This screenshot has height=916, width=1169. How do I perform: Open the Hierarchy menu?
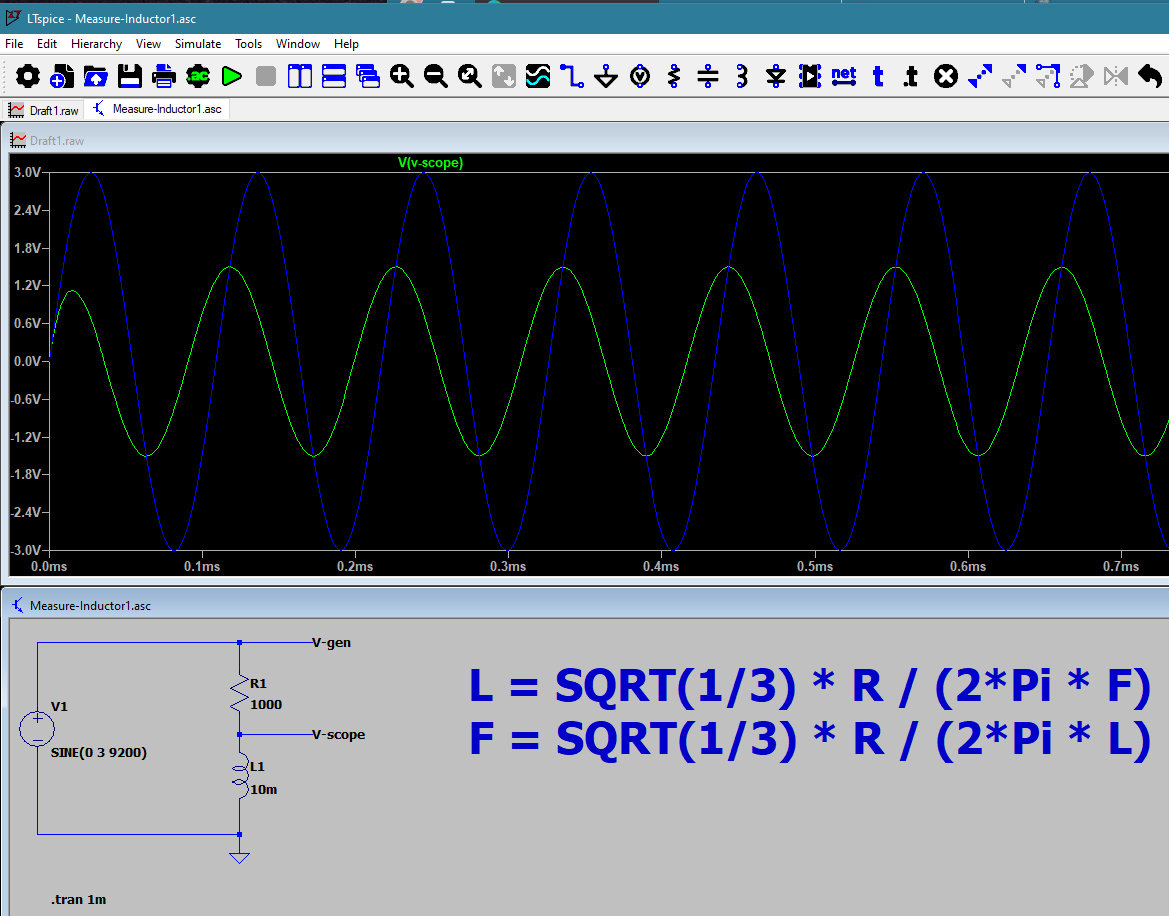[96, 44]
